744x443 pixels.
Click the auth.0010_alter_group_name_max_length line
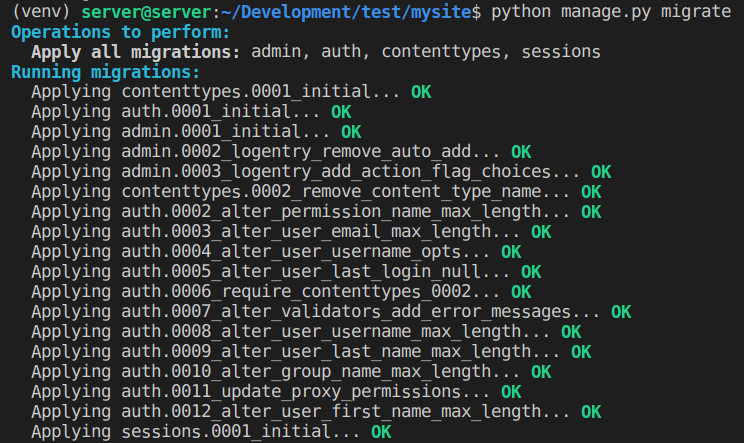tap(291, 371)
